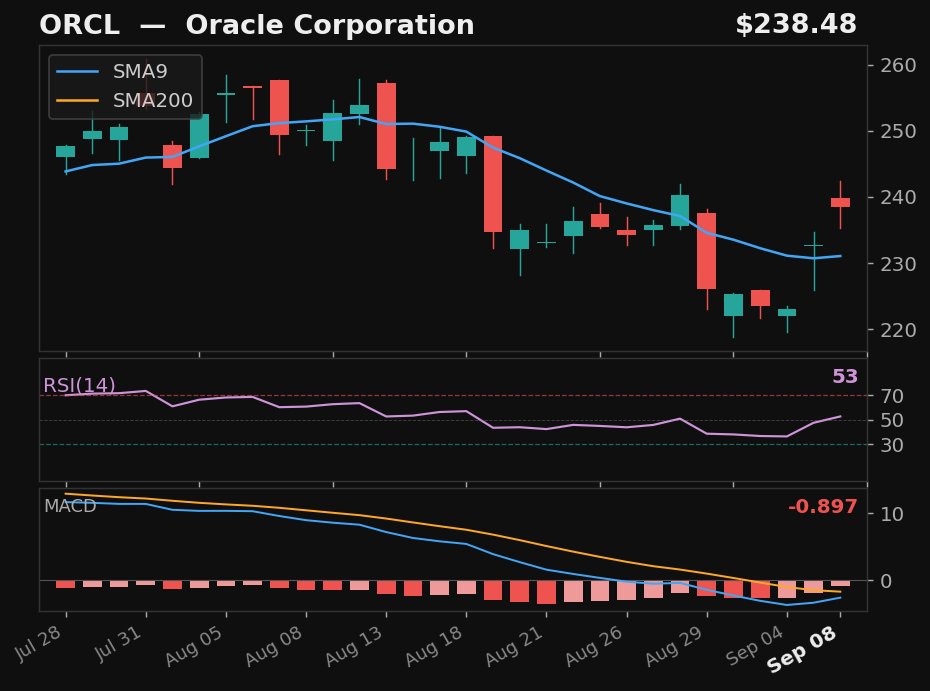Screen dimensions: 930x691
Task: Click the bold Sep 08 date label
Action: point(802,649)
